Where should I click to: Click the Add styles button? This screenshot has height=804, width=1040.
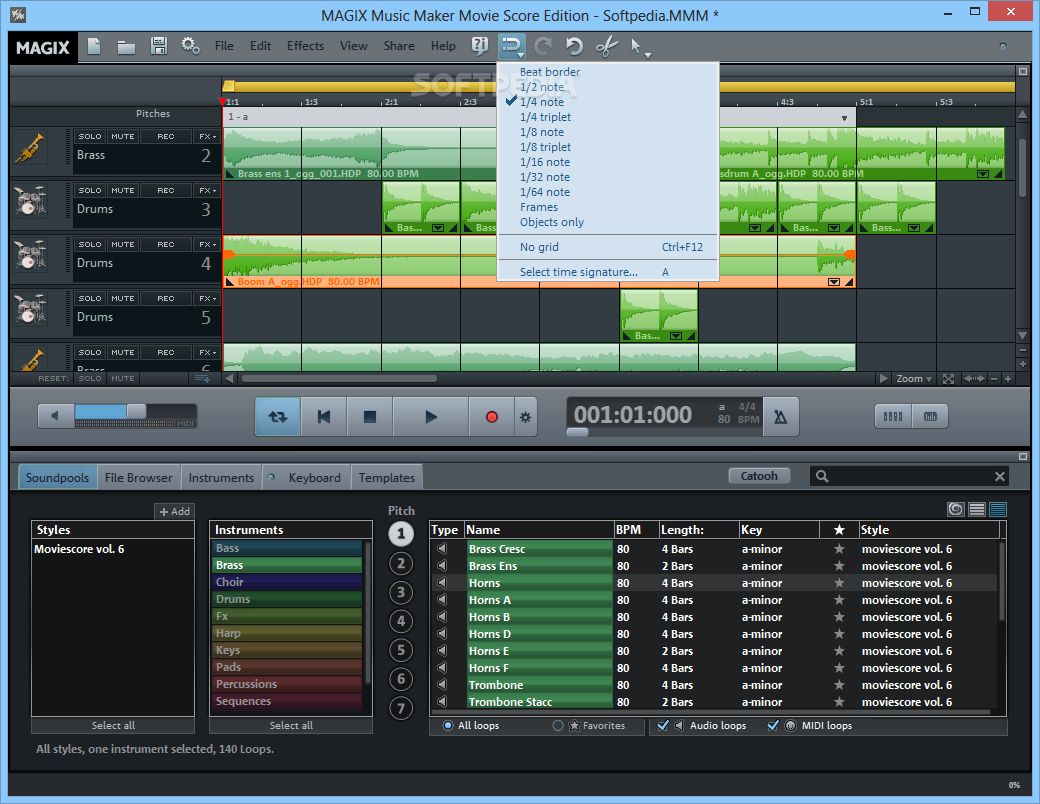tap(174, 511)
